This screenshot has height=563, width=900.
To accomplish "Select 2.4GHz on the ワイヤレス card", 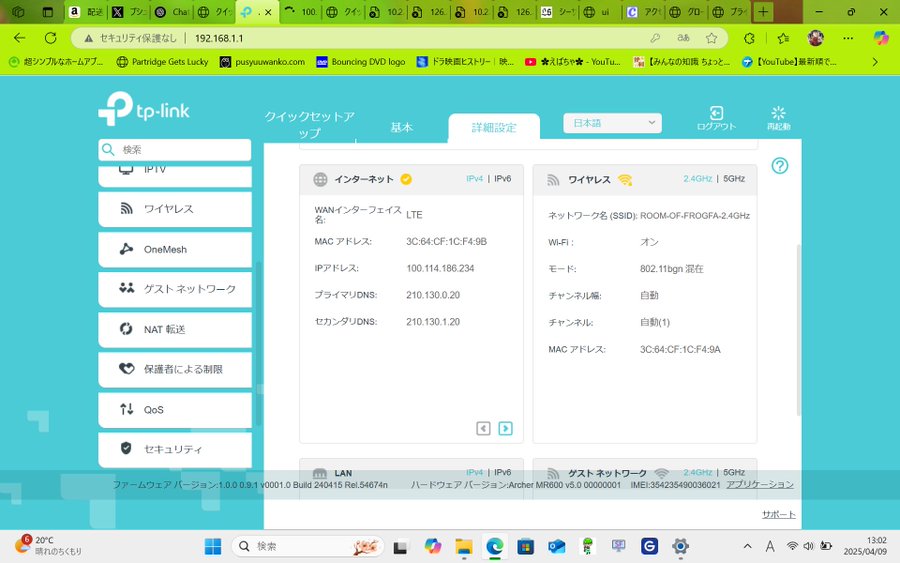I will [x=697, y=179].
